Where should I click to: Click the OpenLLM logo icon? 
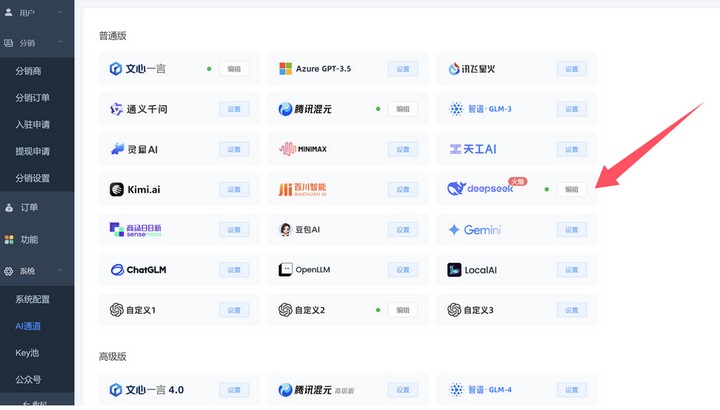(x=285, y=270)
